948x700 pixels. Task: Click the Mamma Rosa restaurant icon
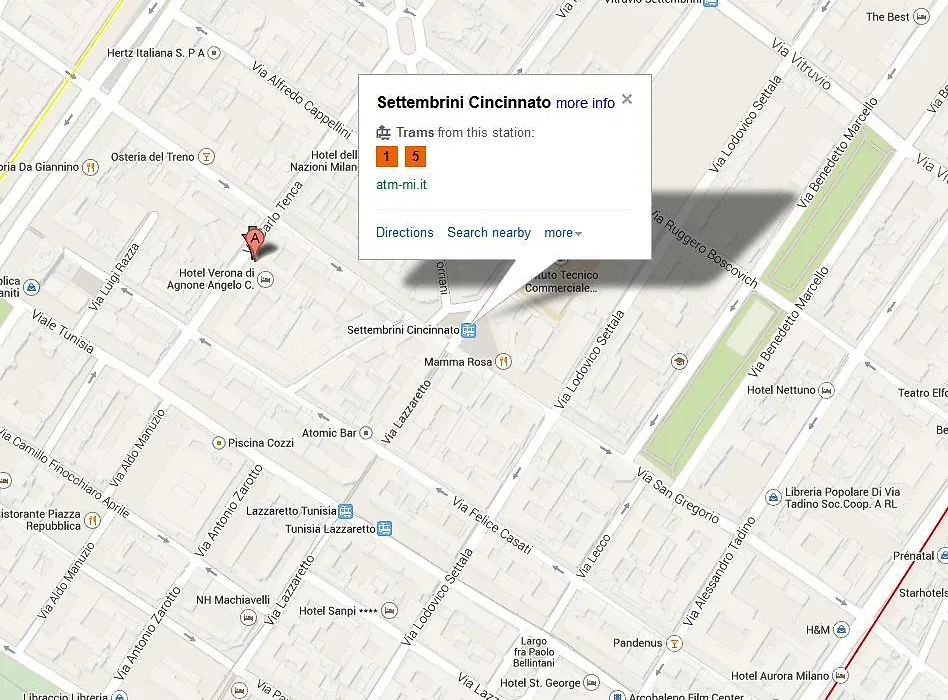click(x=503, y=361)
